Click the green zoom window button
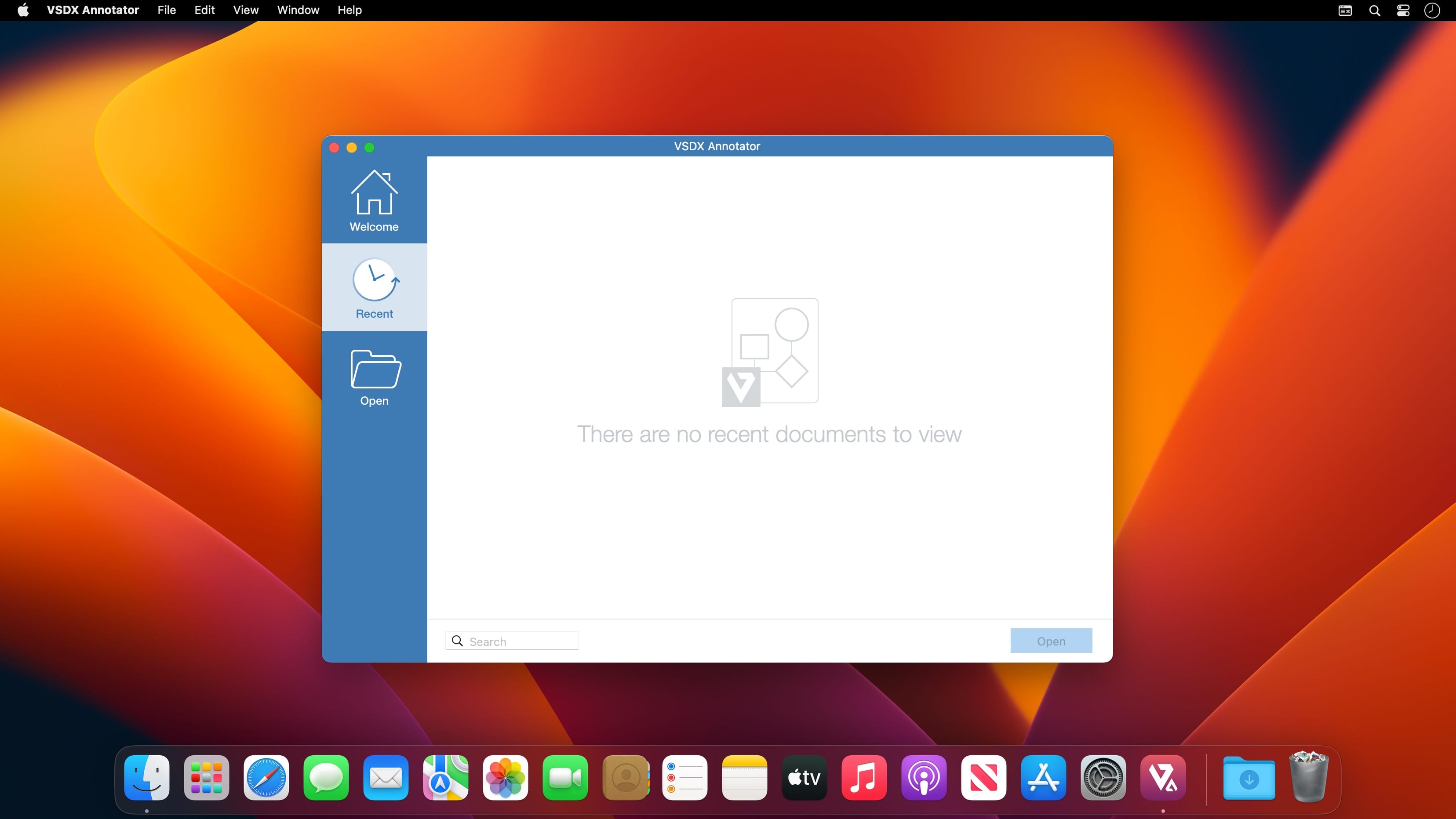The width and height of the screenshot is (1456, 819). point(369,148)
